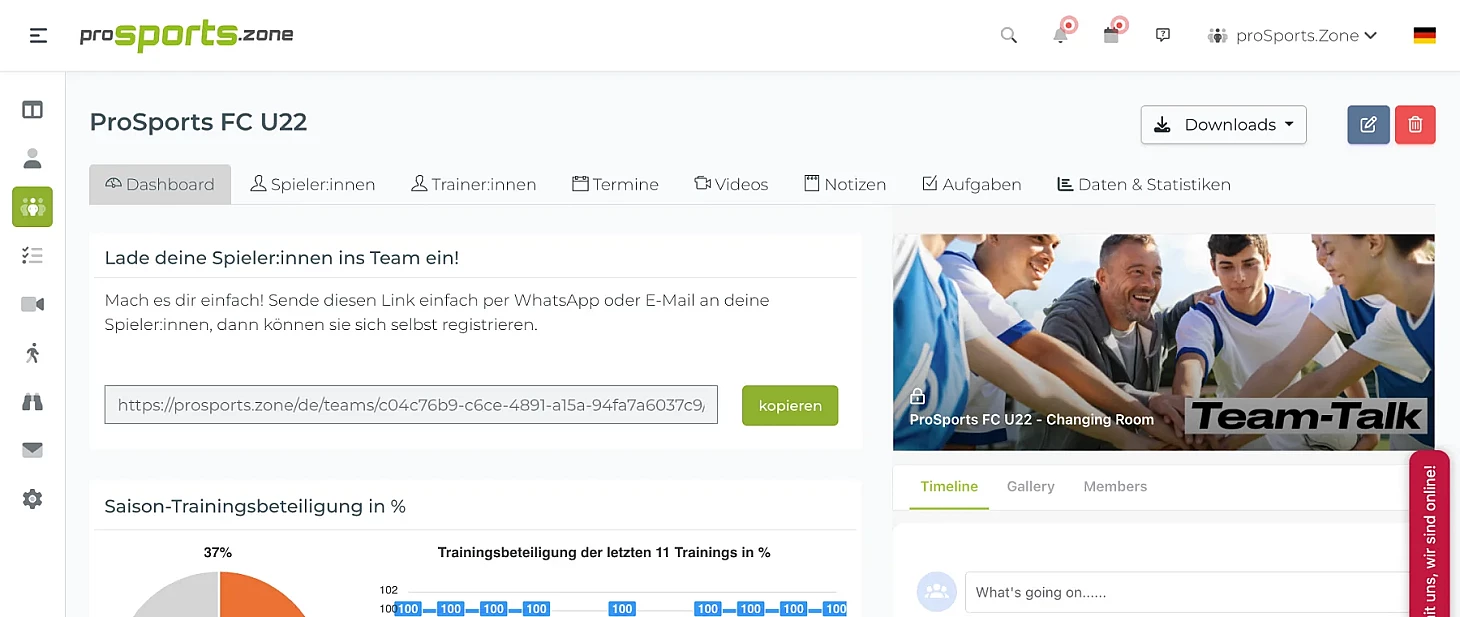Click the calendar icon in header
The width and height of the screenshot is (1460, 617).
1111,36
